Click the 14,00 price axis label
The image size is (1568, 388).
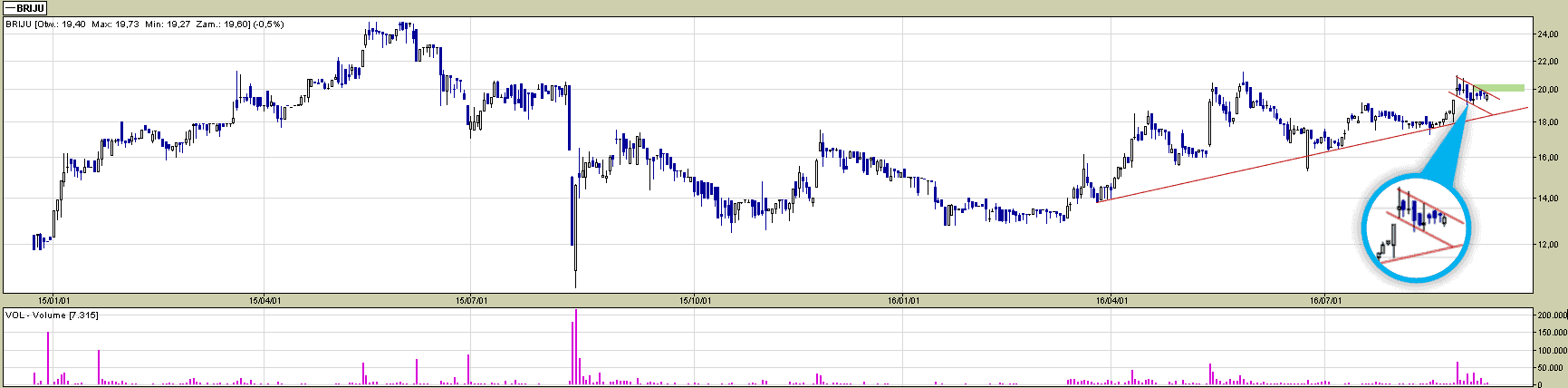pos(1547,199)
